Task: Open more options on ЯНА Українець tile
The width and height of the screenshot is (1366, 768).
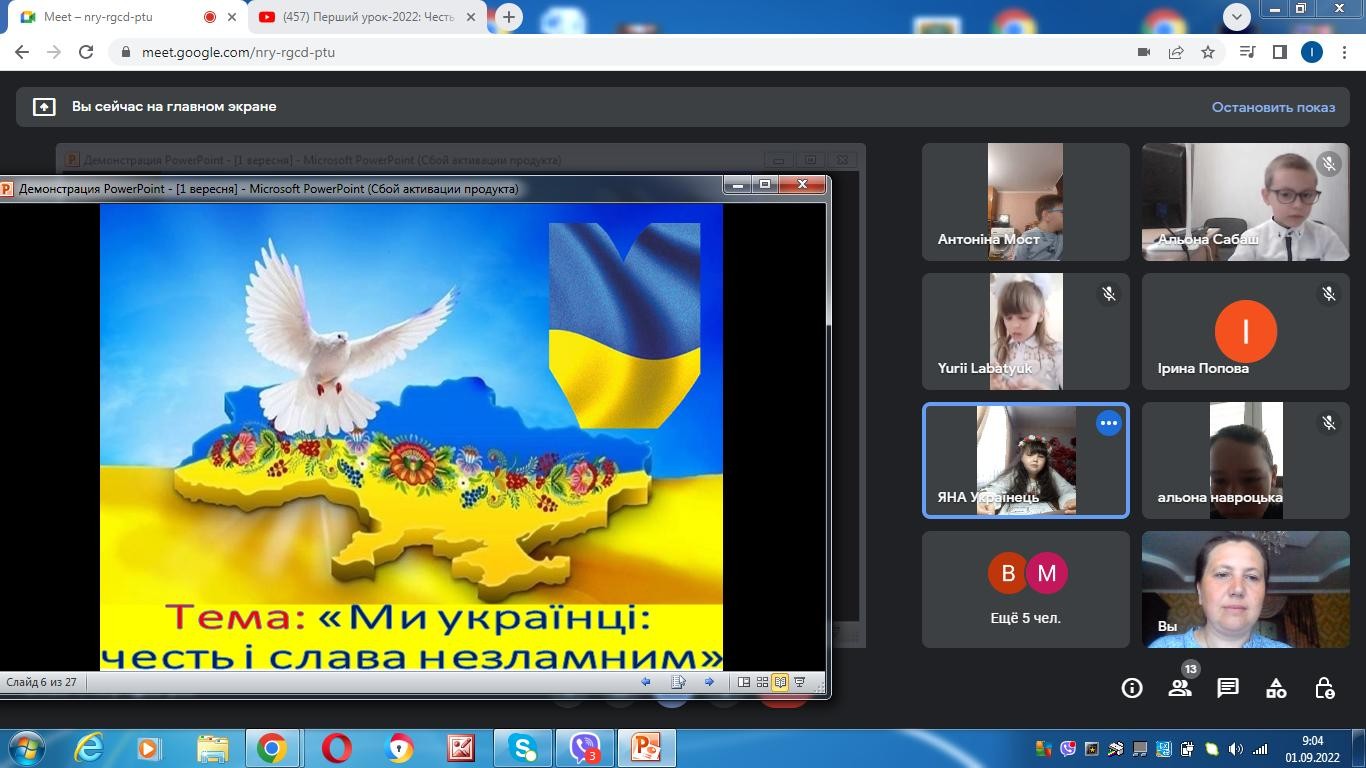Action: point(1108,423)
